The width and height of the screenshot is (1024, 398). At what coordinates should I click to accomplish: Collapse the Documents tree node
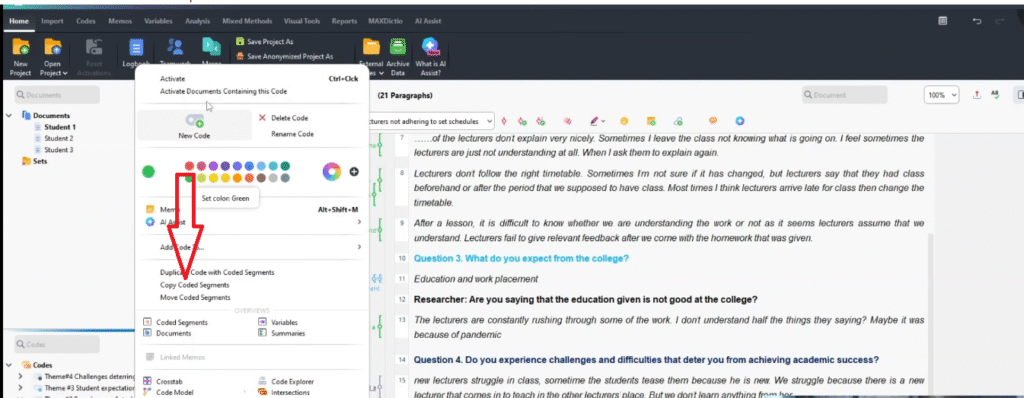pos(9,116)
